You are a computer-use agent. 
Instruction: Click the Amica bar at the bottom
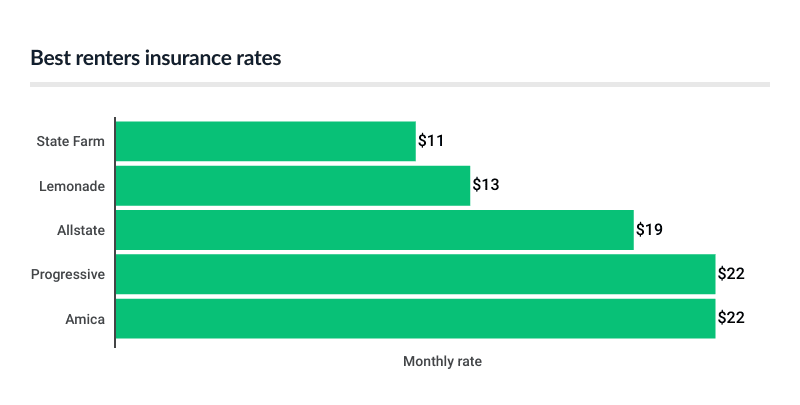click(x=415, y=319)
